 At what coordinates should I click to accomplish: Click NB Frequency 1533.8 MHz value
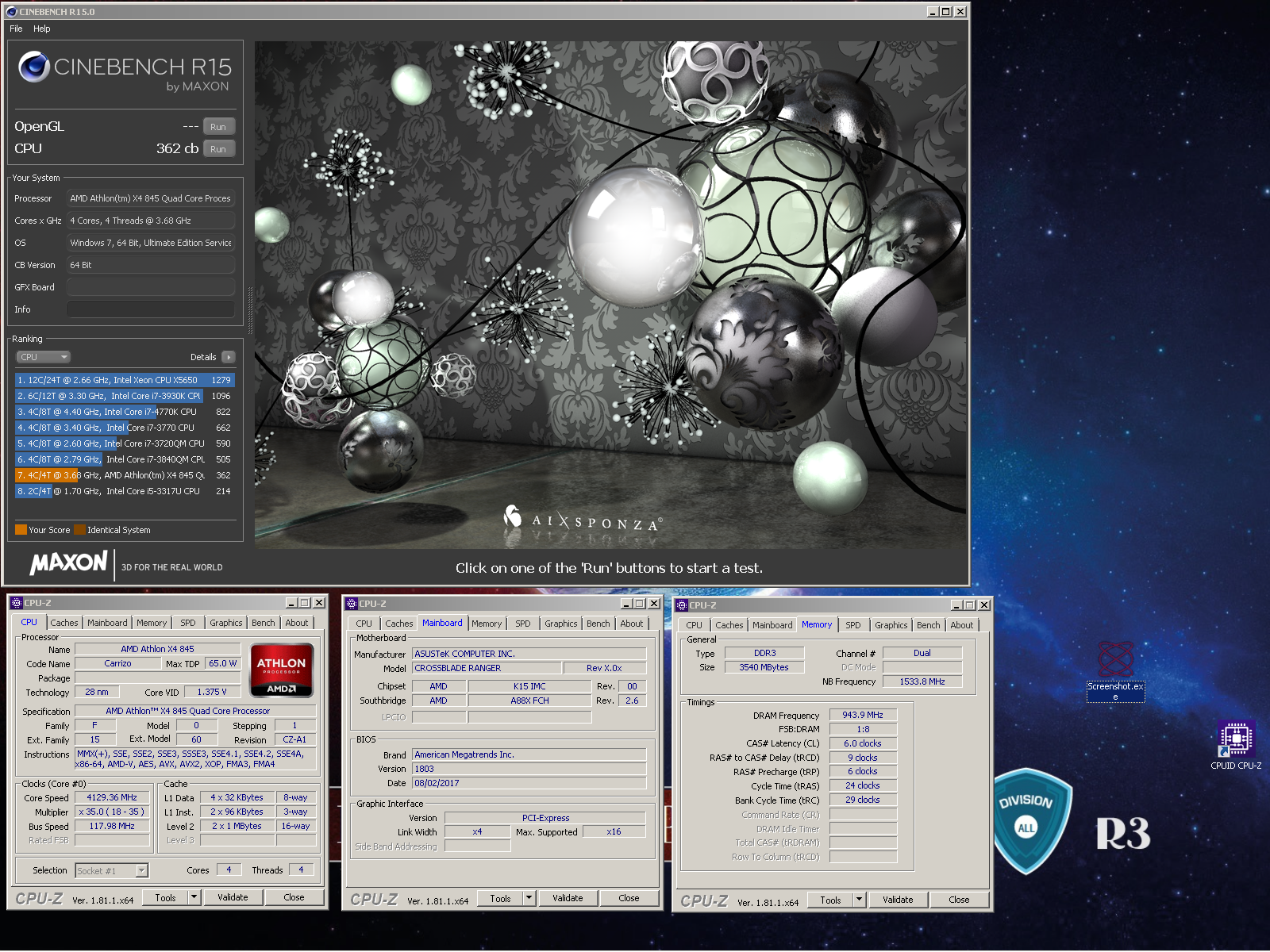922,681
